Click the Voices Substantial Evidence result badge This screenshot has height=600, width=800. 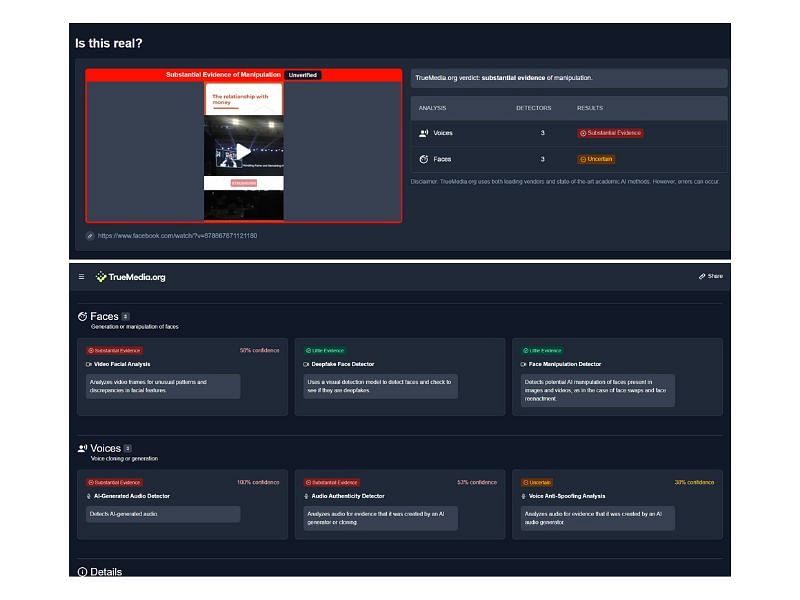coord(610,133)
